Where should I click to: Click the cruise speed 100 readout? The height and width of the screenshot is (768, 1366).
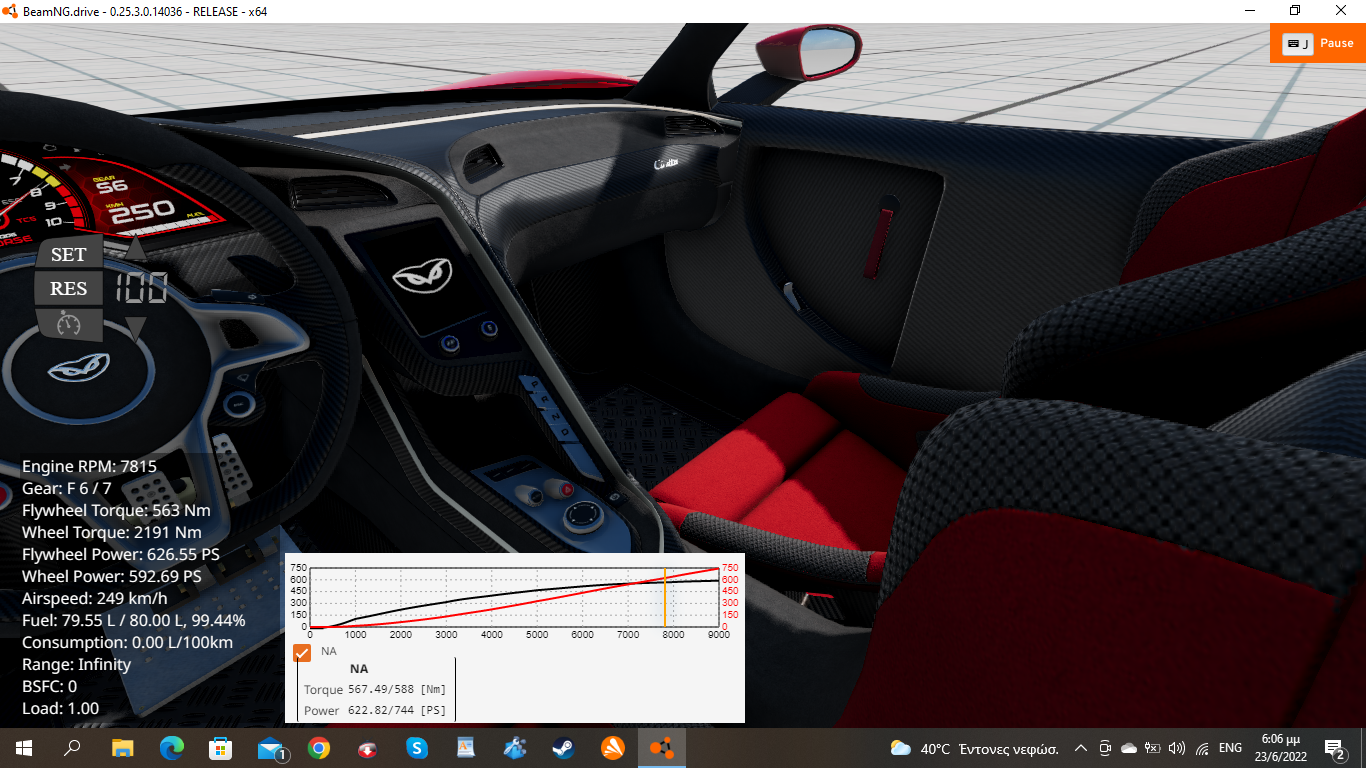point(141,289)
